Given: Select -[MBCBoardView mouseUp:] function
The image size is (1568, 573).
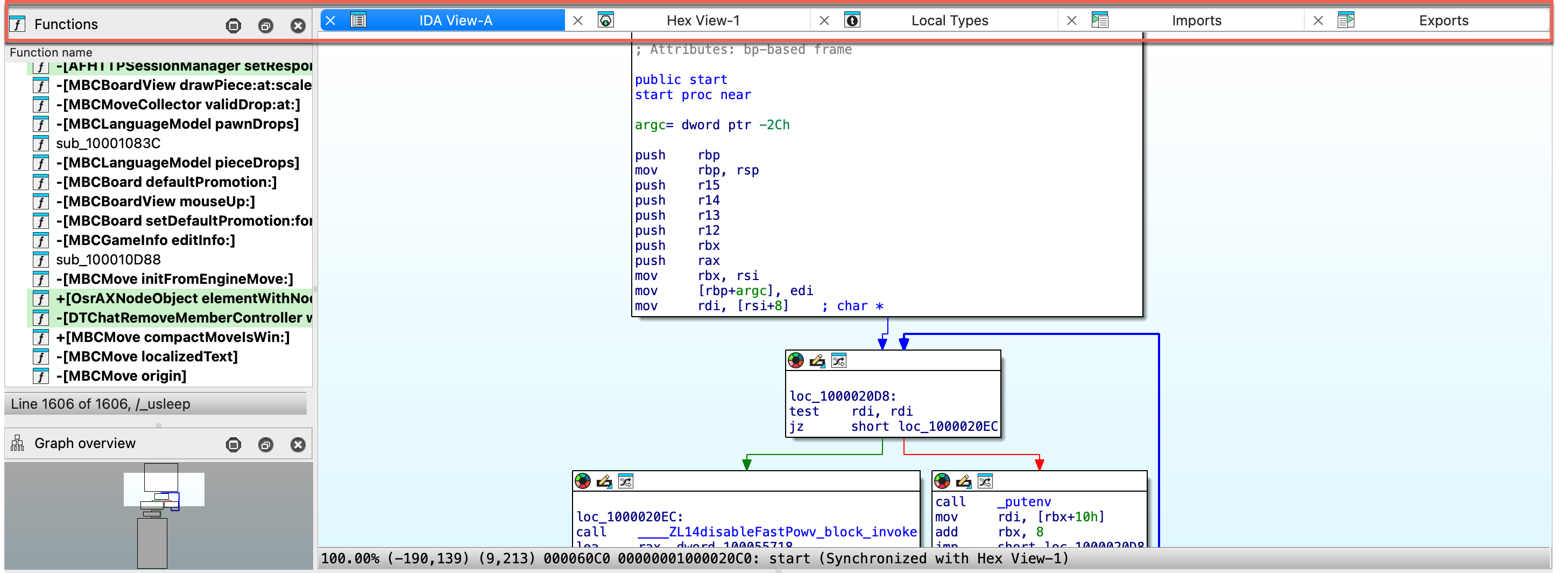Looking at the screenshot, I should pos(155,201).
